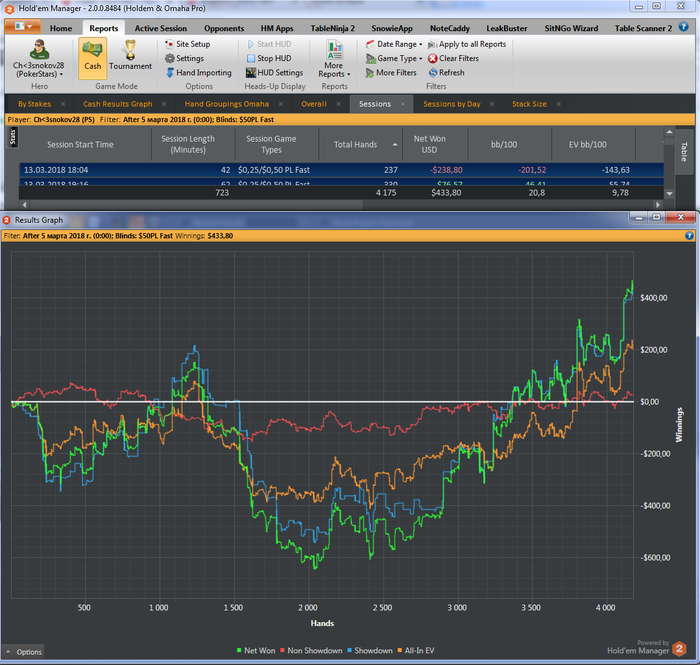Open the vertical Table side panel
The height and width of the screenshot is (665, 700).
pos(683,152)
